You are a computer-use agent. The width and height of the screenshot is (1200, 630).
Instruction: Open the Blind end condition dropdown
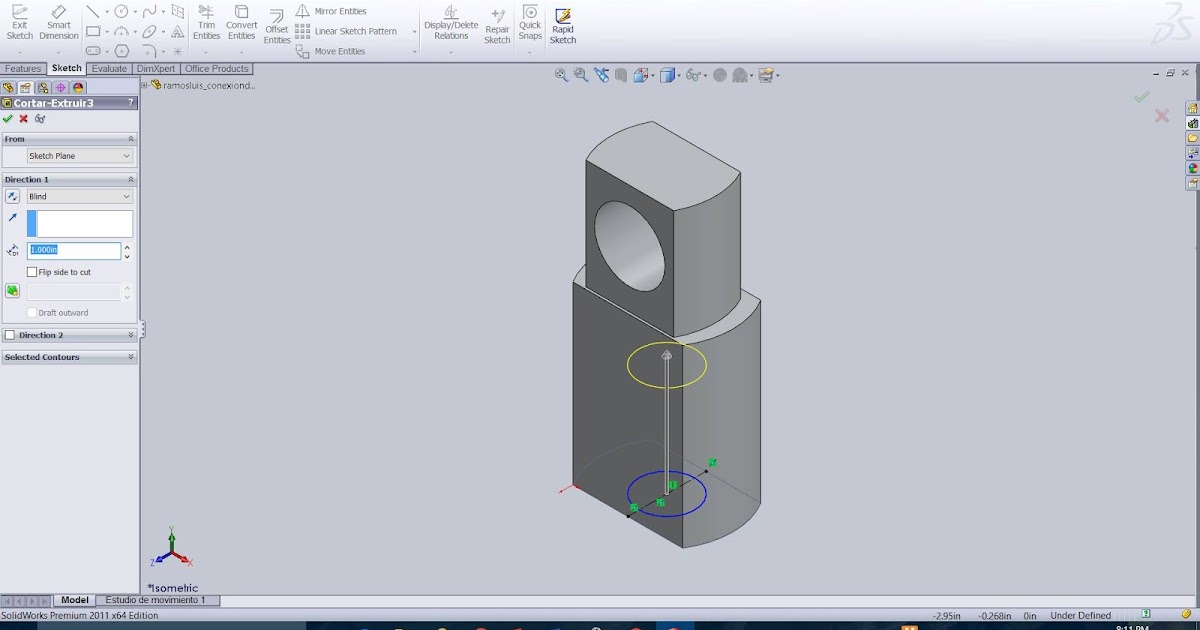[x=78, y=196]
